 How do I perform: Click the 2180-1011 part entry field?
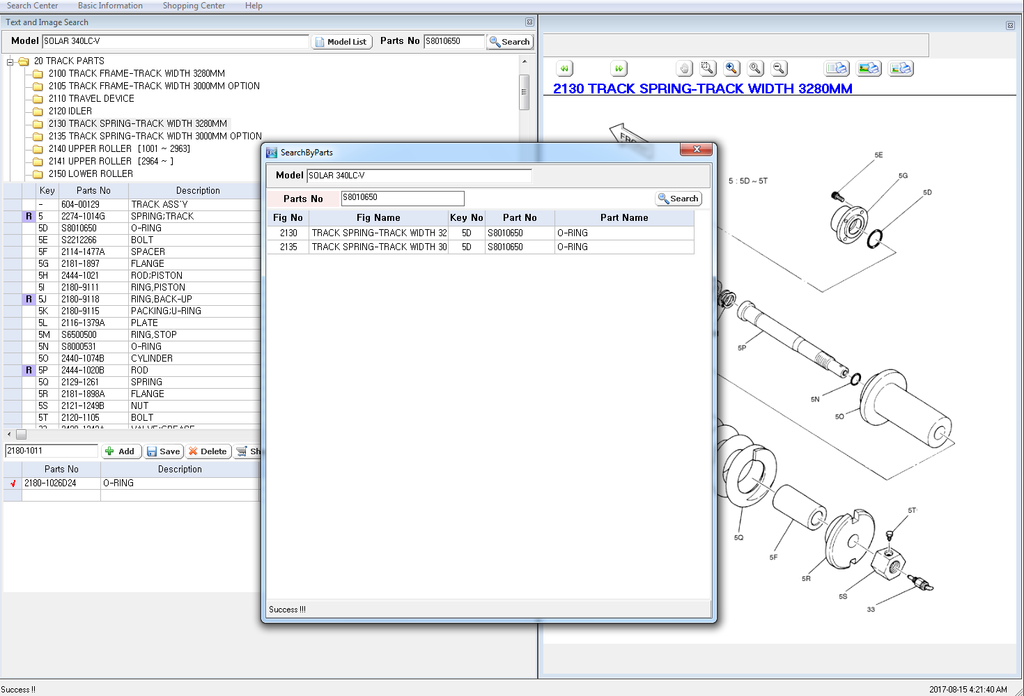click(x=51, y=451)
